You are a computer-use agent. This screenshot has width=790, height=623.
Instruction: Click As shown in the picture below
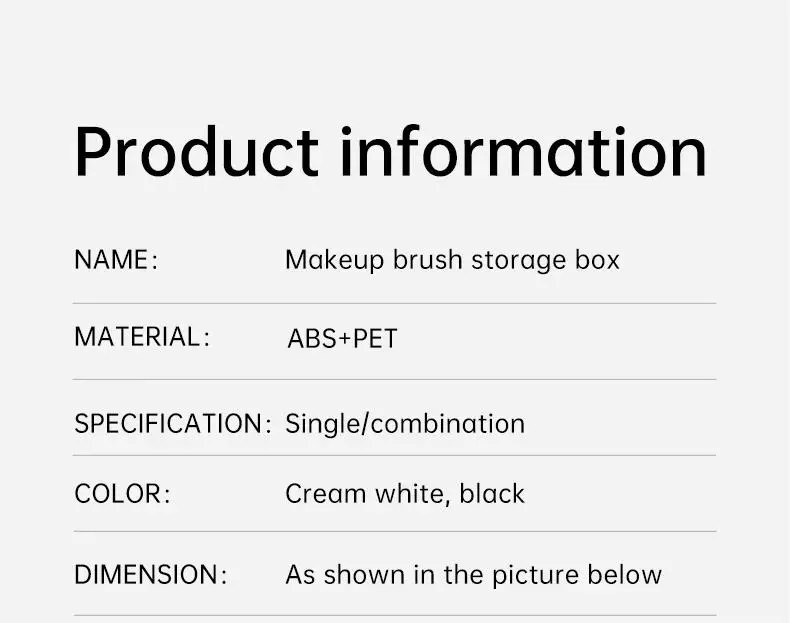click(x=473, y=575)
